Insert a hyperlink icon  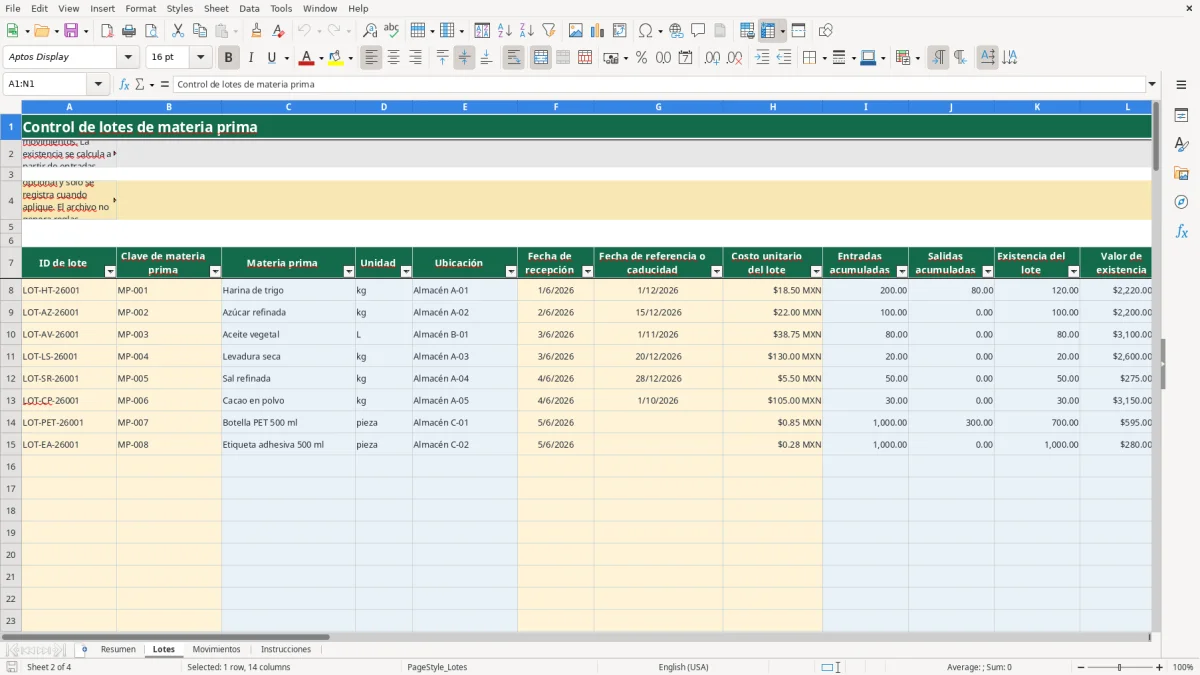676,31
